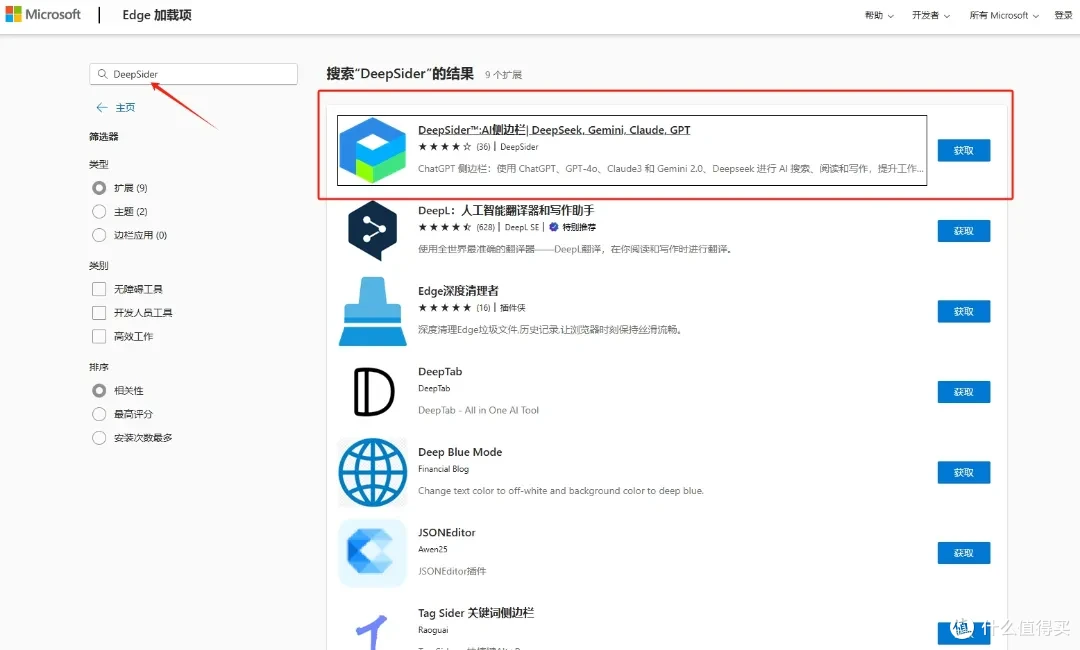This screenshot has height=650, width=1080.
Task: Check the 开发人员工具 category
Action: pos(99,313)
